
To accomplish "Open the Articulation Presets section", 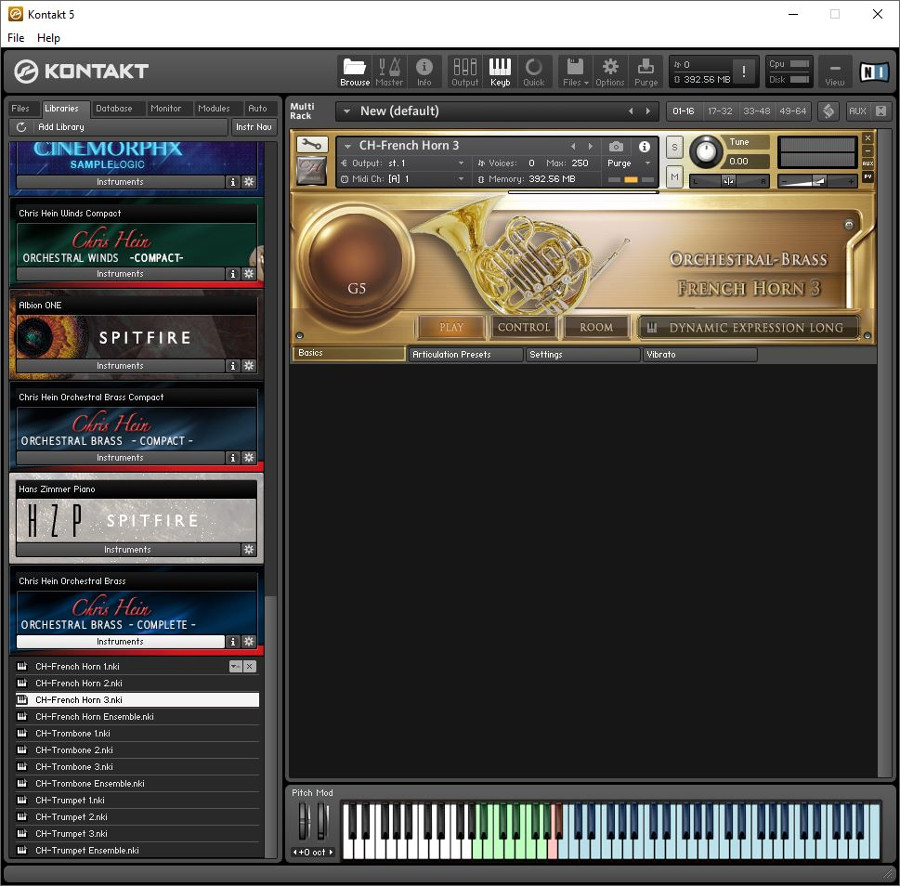I will (x=466, y=355).
